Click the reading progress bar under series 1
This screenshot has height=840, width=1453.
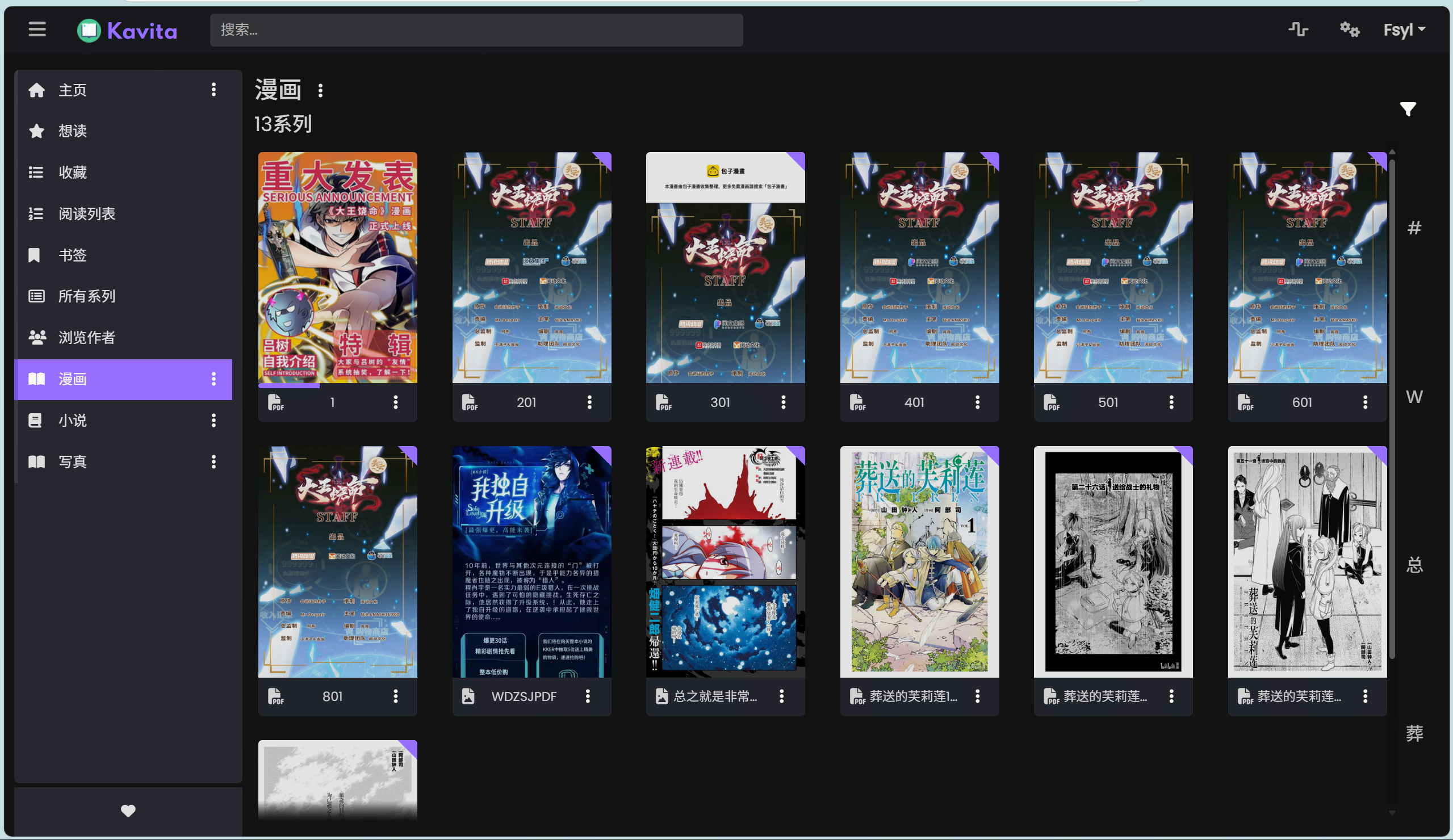click(337, 386)
